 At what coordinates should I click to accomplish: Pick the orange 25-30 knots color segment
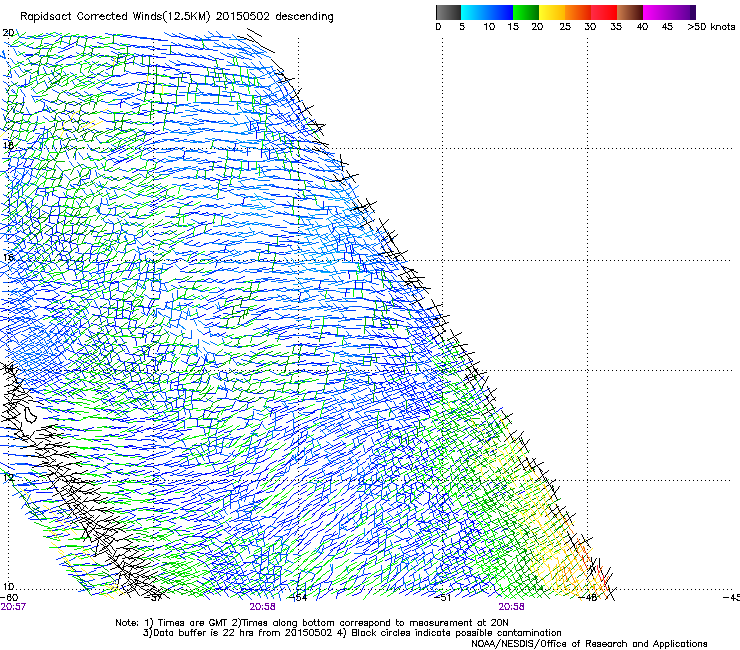point(578,12)
